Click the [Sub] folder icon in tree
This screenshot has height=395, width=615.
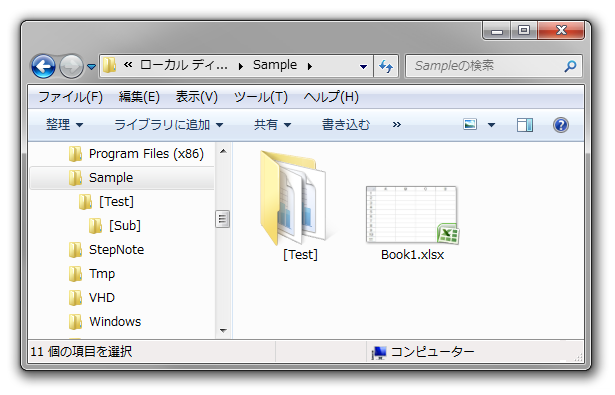95,226
